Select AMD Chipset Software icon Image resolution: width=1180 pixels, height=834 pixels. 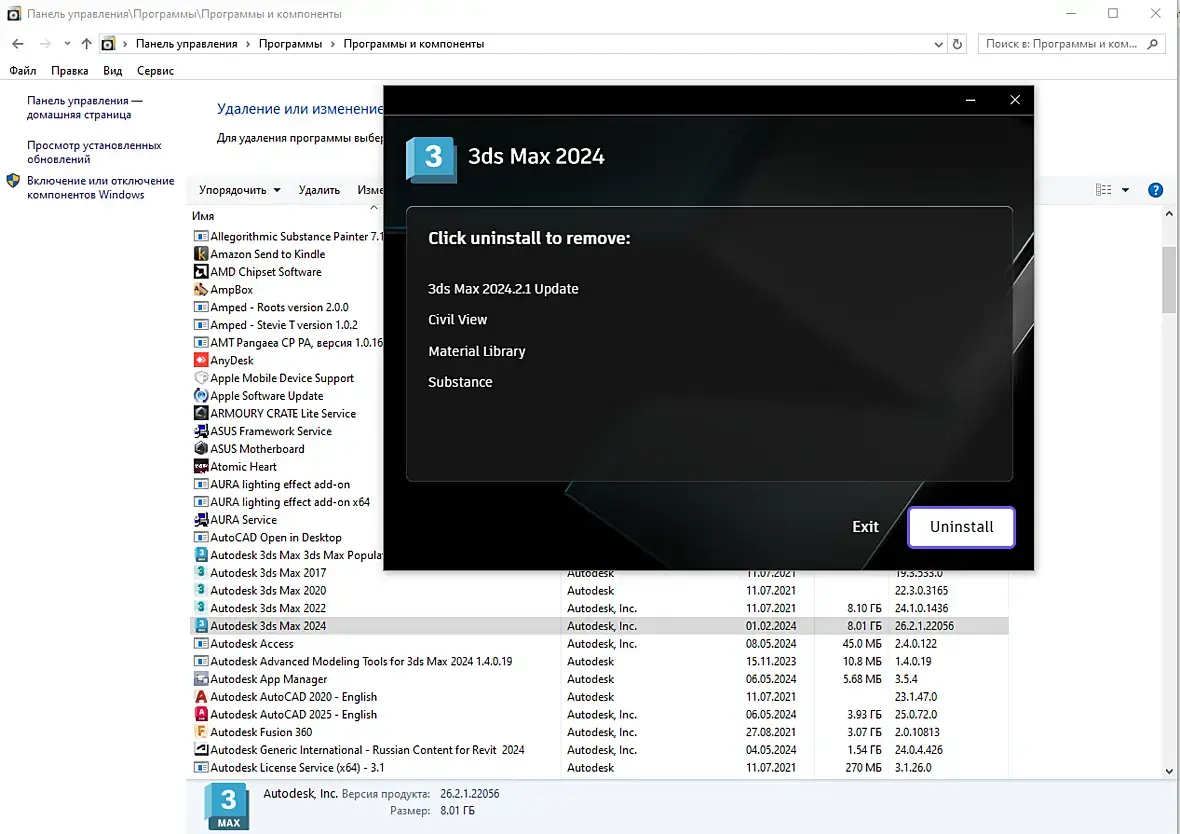201,272
